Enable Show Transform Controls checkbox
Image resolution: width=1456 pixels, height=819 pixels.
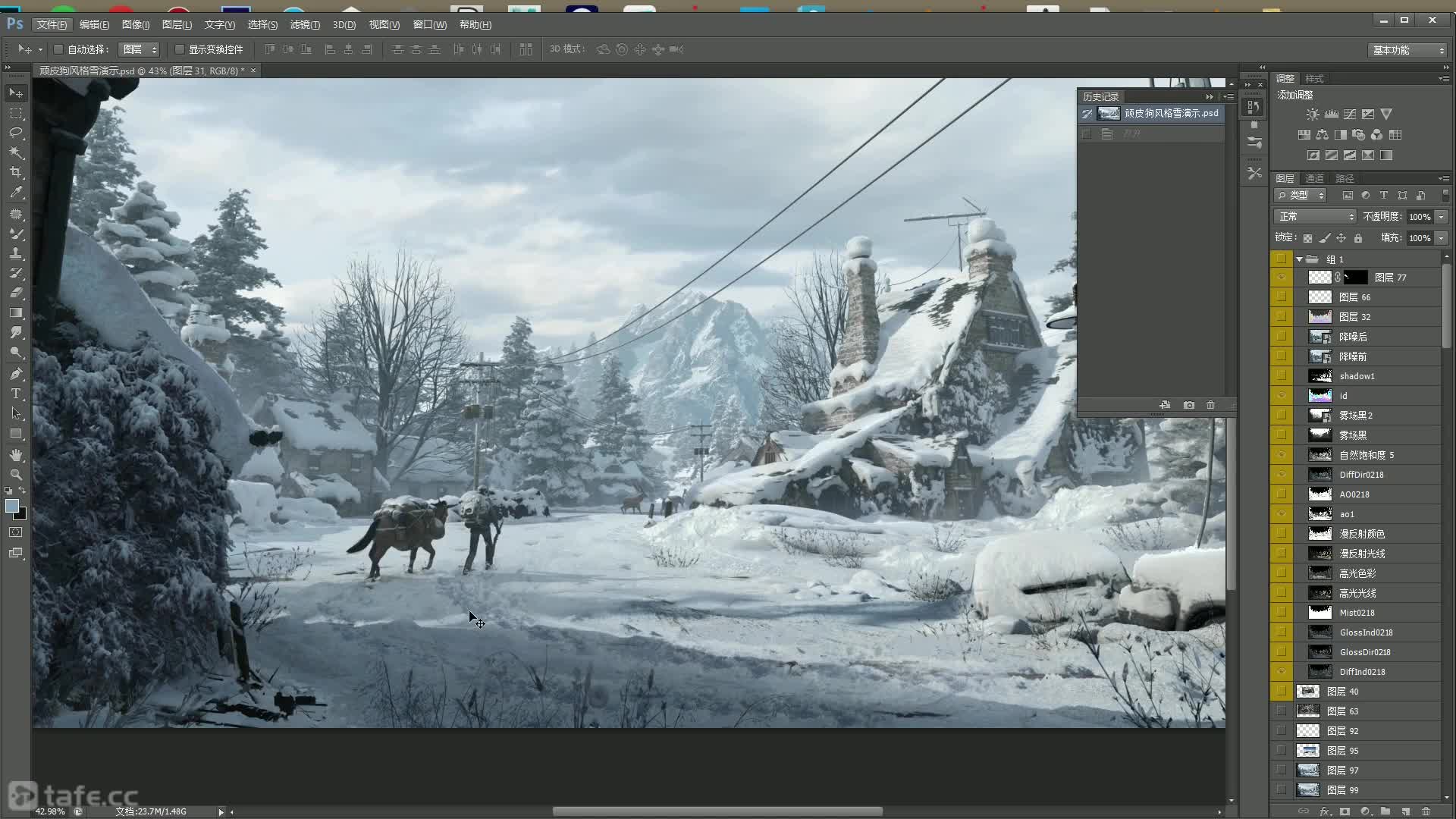[x=180, y=49]
